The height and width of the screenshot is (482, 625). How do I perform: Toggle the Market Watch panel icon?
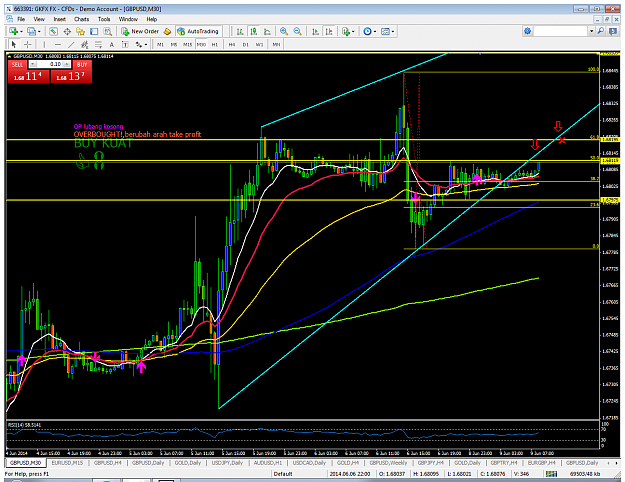click(x=53, y=31)
